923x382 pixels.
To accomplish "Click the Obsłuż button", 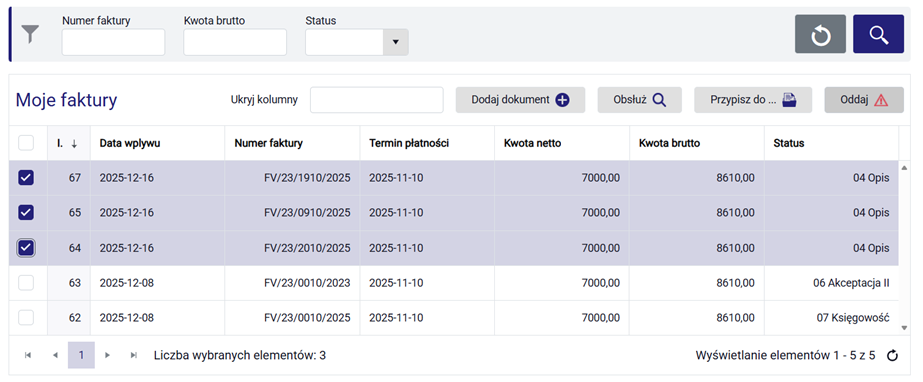I will (640, 100).
